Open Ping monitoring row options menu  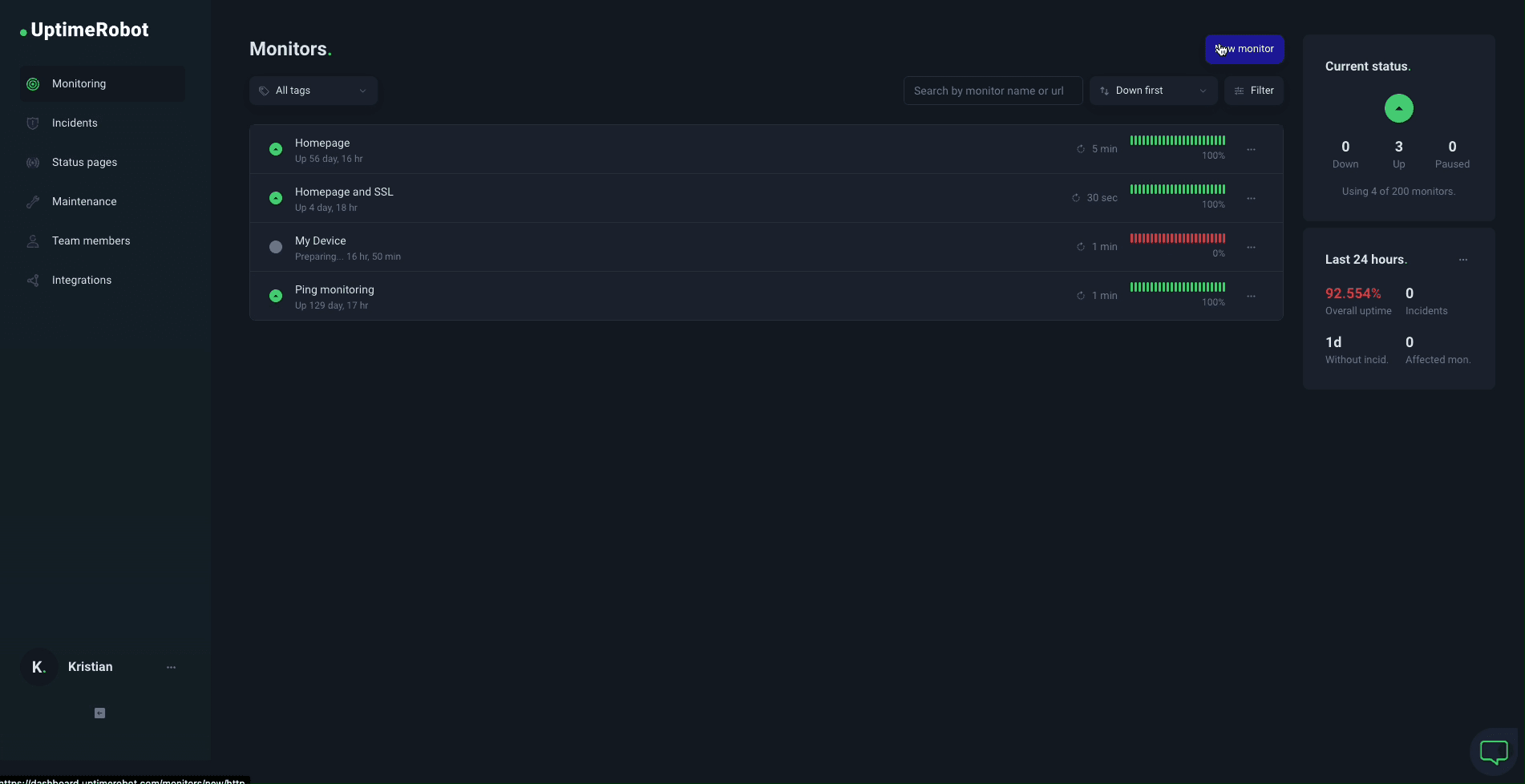coord(1251,296)
